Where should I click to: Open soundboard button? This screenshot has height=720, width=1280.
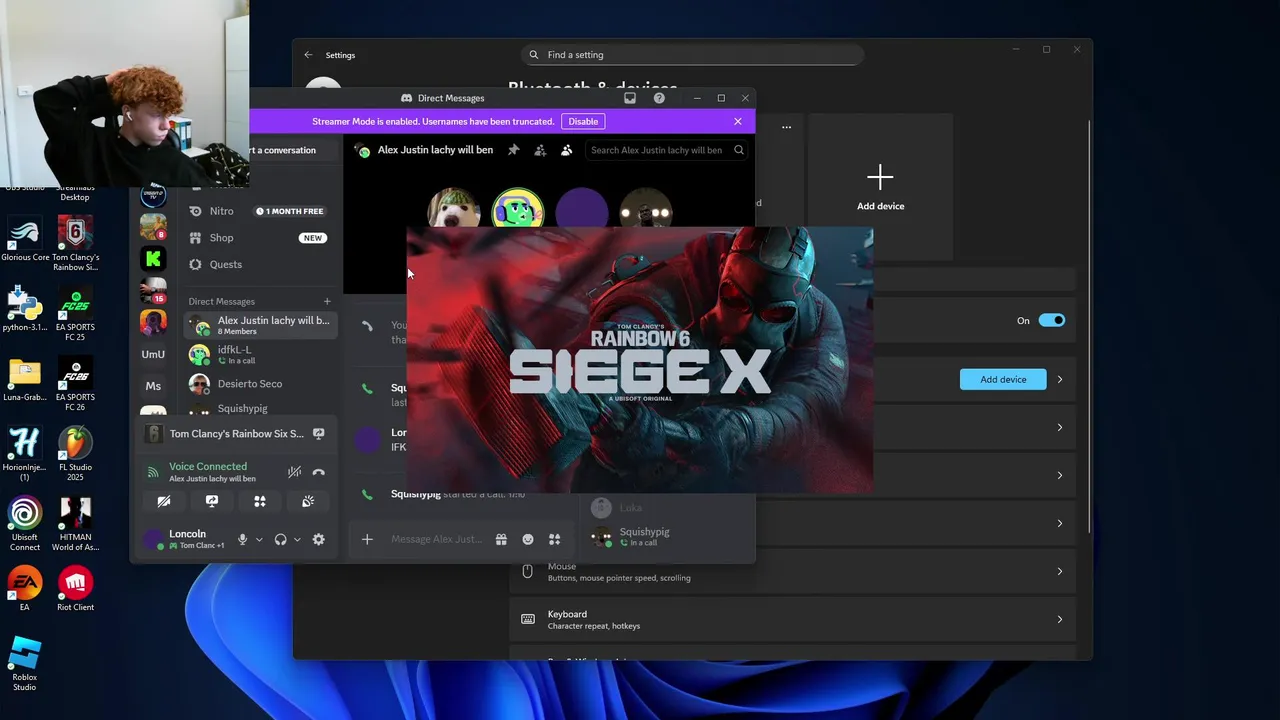click(x=308, y=501)
